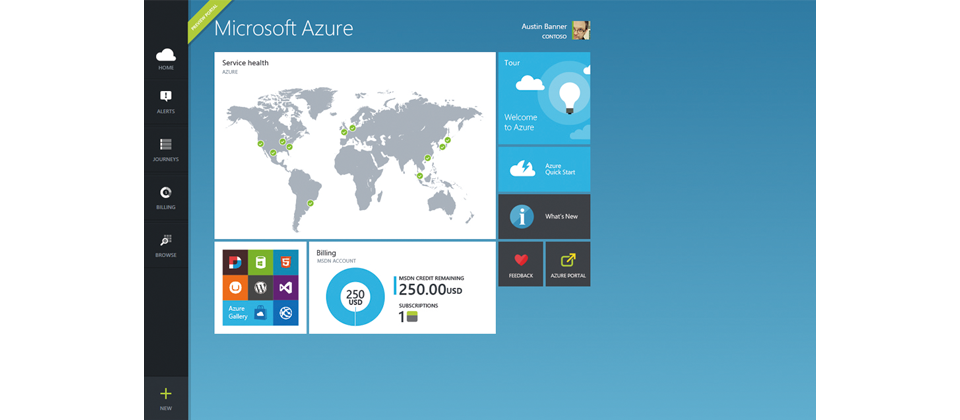This screenshot has width=960, height=420.
Task: Open Billing in the left sidebar
Action: point(166,198)
